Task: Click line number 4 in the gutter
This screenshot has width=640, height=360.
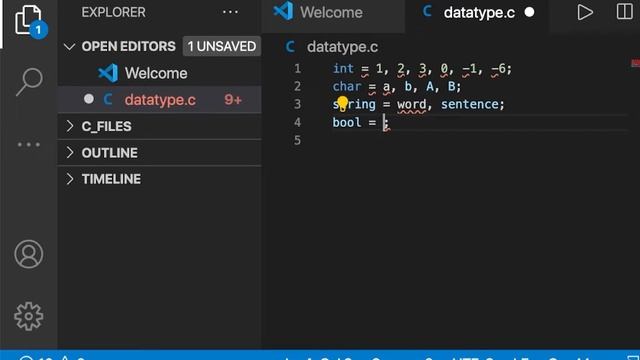Action: point(298,122)
